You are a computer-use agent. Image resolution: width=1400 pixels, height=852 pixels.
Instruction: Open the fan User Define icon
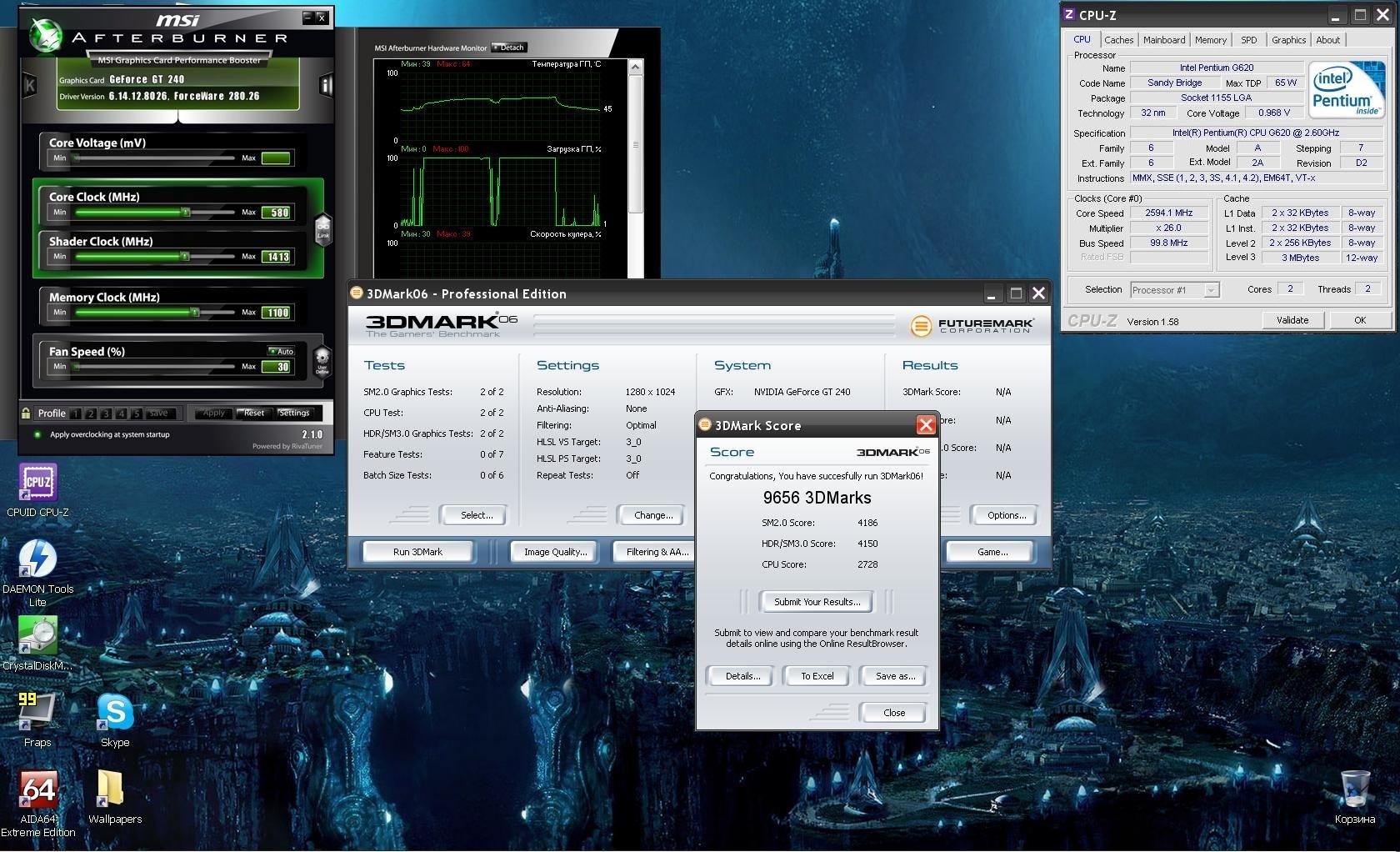[322, 362]
